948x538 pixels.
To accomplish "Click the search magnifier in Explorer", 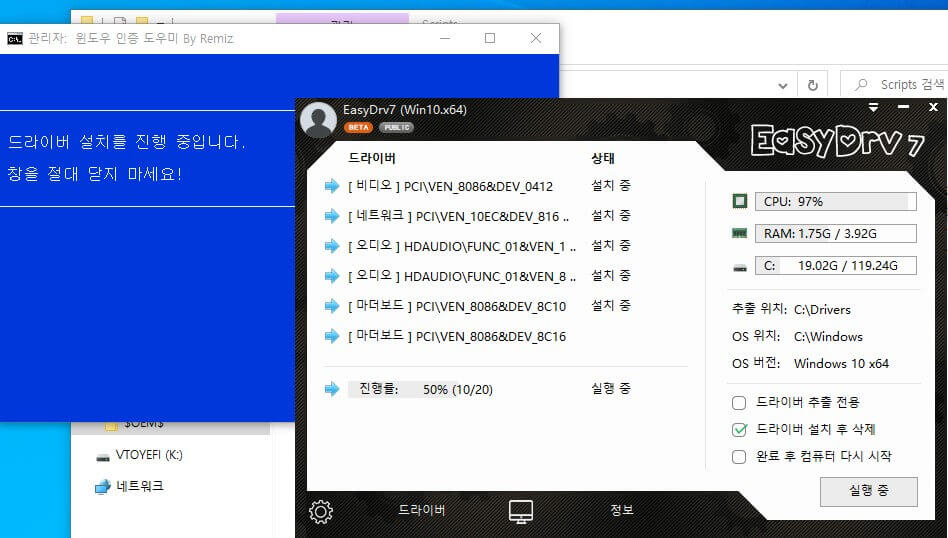I will click(861, 85).
